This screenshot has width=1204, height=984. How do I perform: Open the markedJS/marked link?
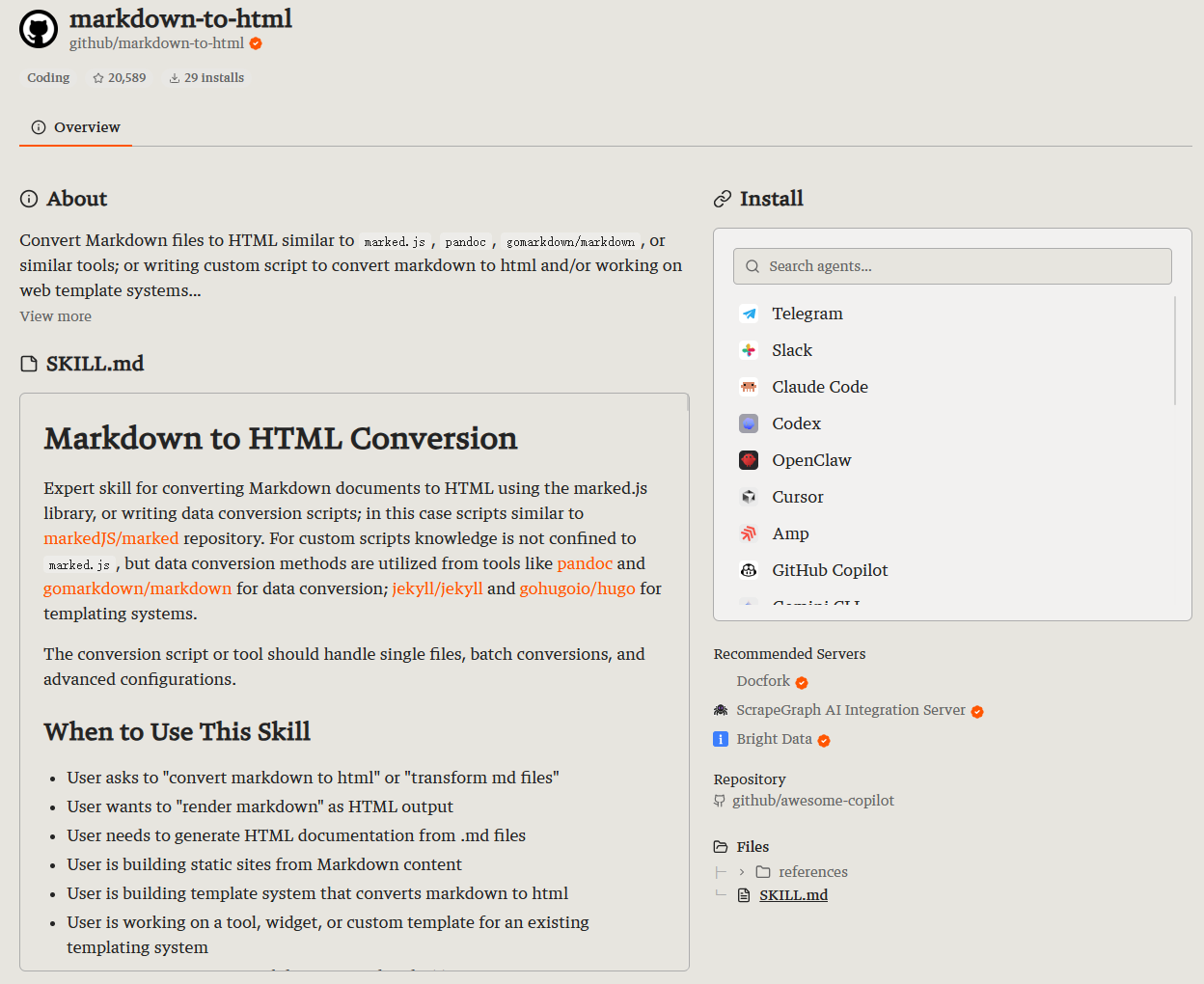[111, 538]
